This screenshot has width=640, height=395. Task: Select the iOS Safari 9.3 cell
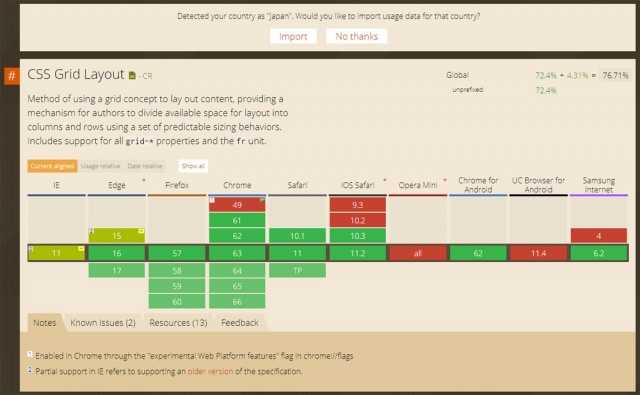(358, 205)
